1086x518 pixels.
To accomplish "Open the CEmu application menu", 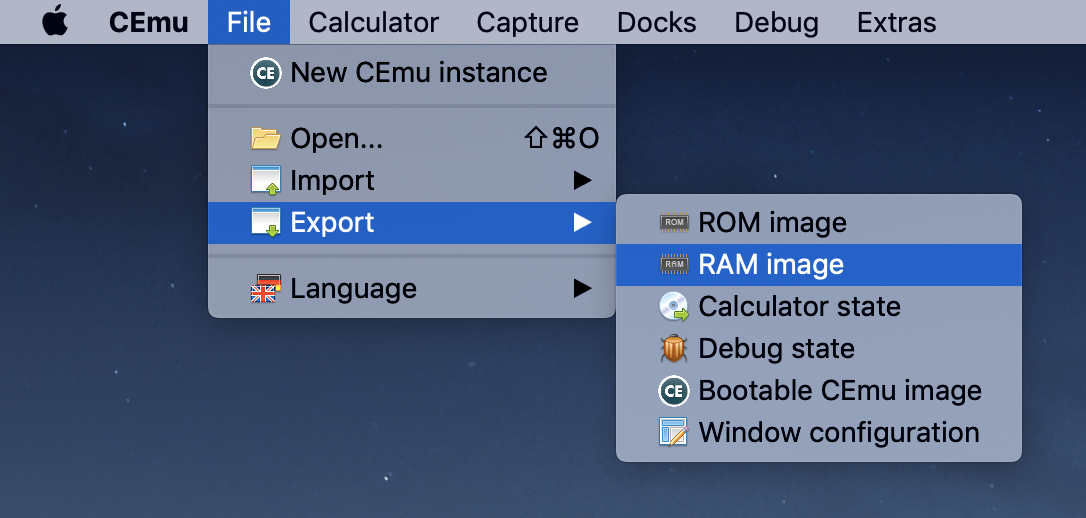I will [x=149, y=22].
